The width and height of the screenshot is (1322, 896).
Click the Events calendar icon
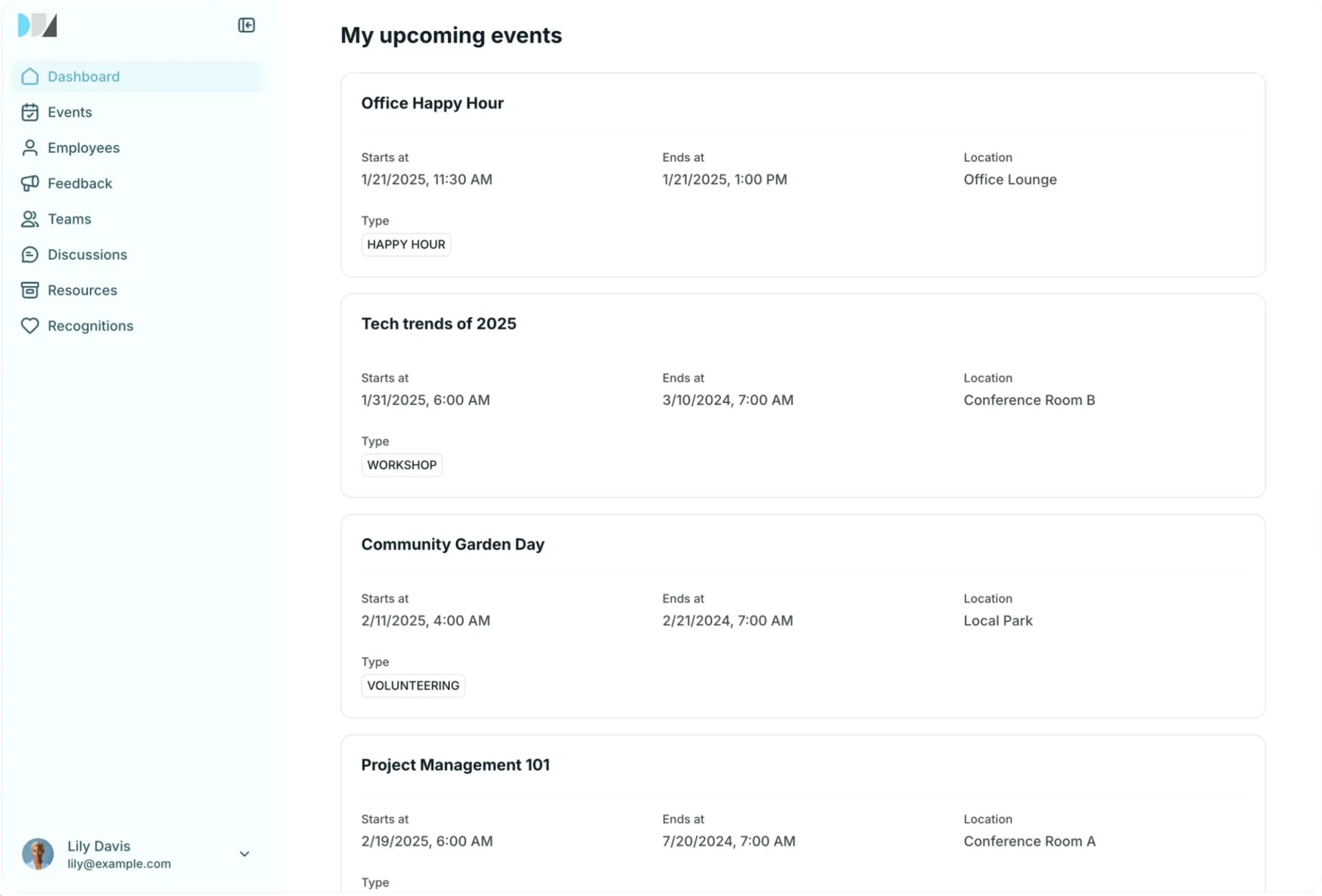pyautogui.click(x=30, y=112)
